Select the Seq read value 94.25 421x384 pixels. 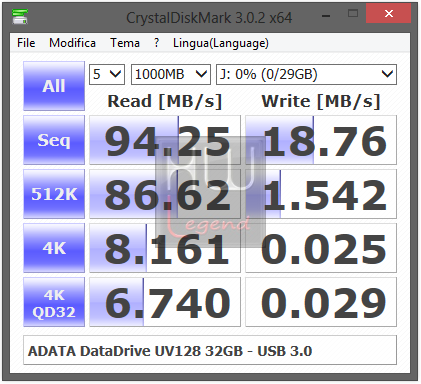[165, 140]
